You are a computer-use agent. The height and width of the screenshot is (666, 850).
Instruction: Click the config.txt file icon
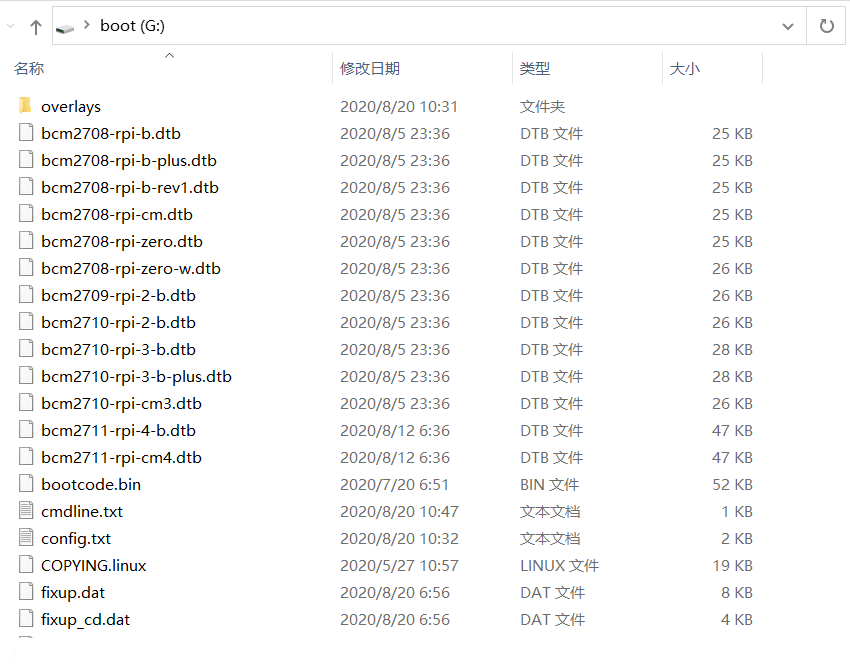tap(26, 538)
